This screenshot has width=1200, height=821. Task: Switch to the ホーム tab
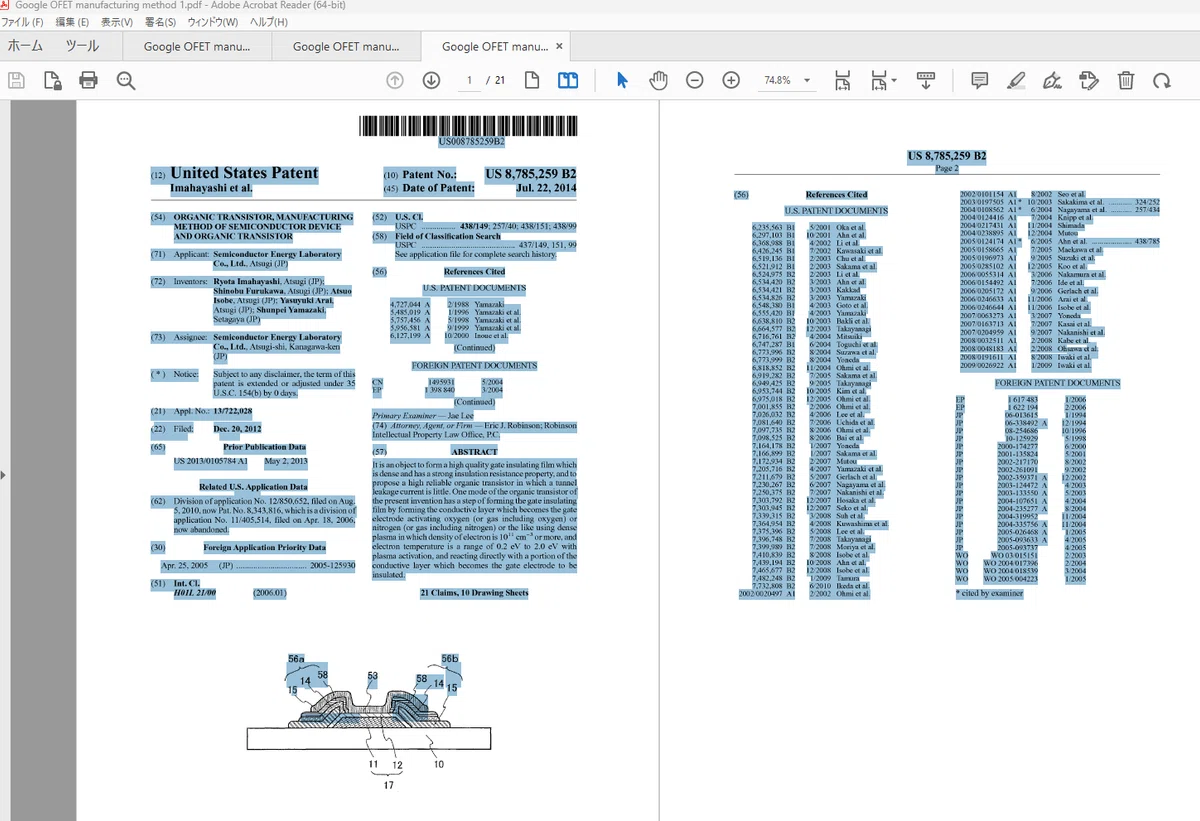tap(25, 46)
